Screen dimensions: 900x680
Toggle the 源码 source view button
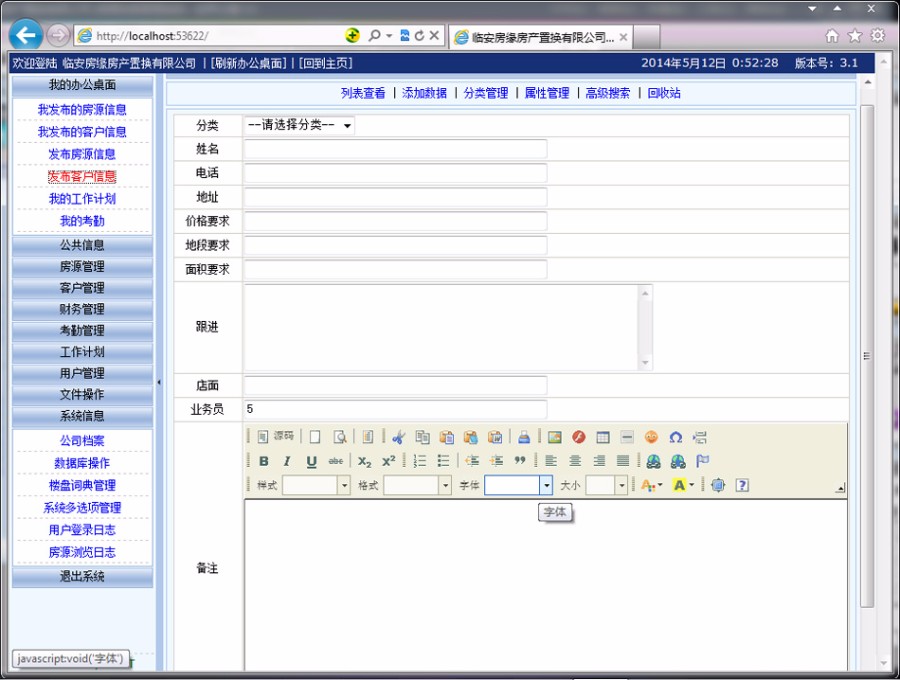click(x=277, y=437)
